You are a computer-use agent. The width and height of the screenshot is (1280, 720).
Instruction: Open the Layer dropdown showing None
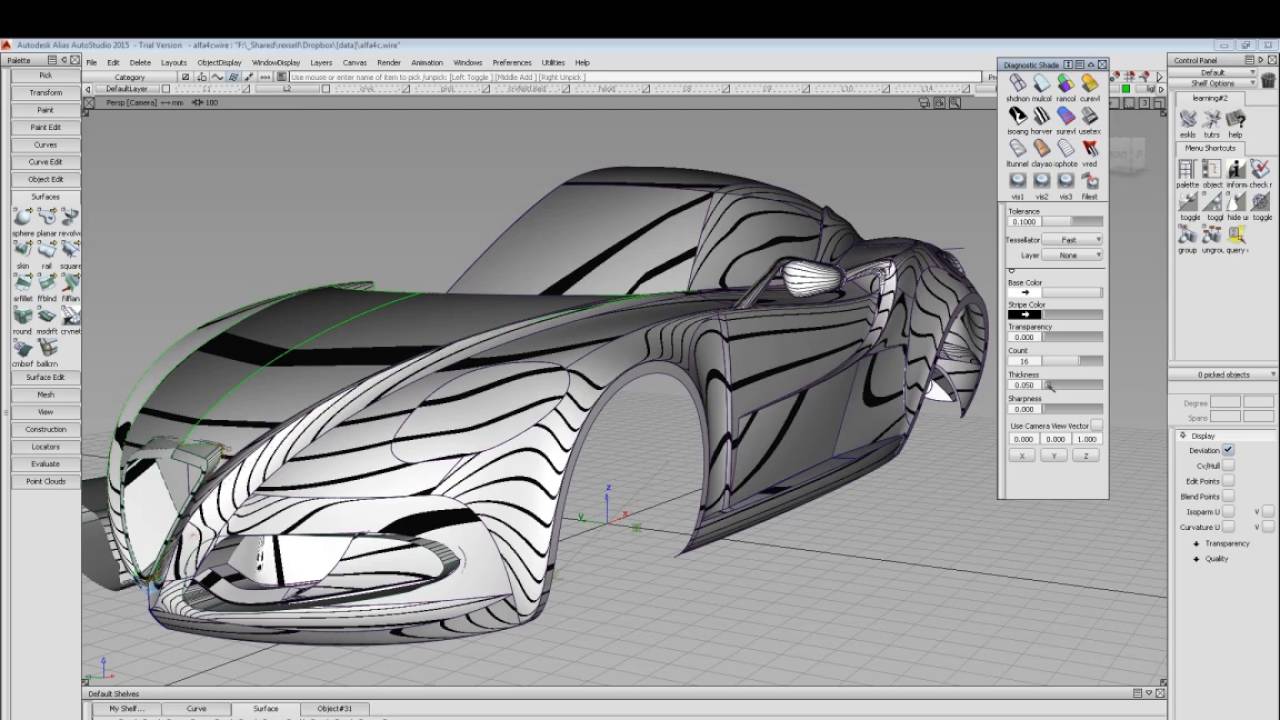coord(1072,255)
